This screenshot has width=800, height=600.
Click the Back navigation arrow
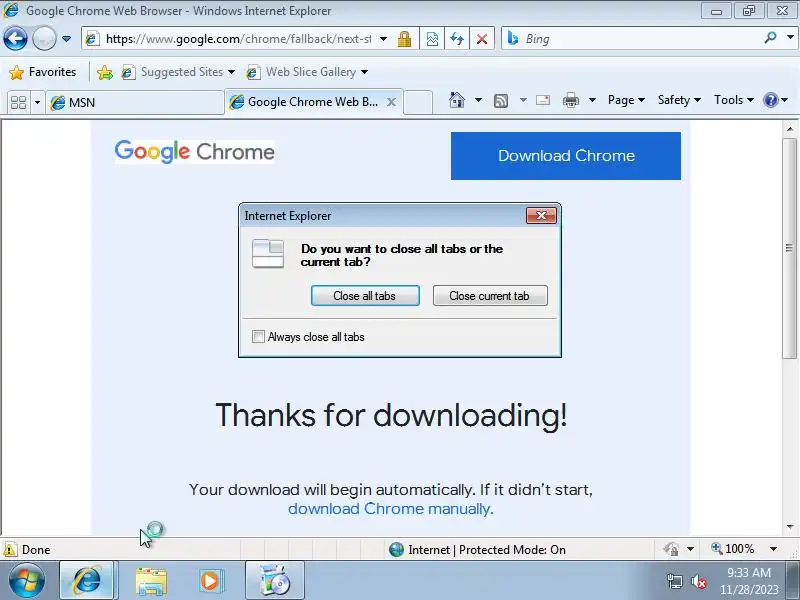pyautogui.click(x=15, y=38)
